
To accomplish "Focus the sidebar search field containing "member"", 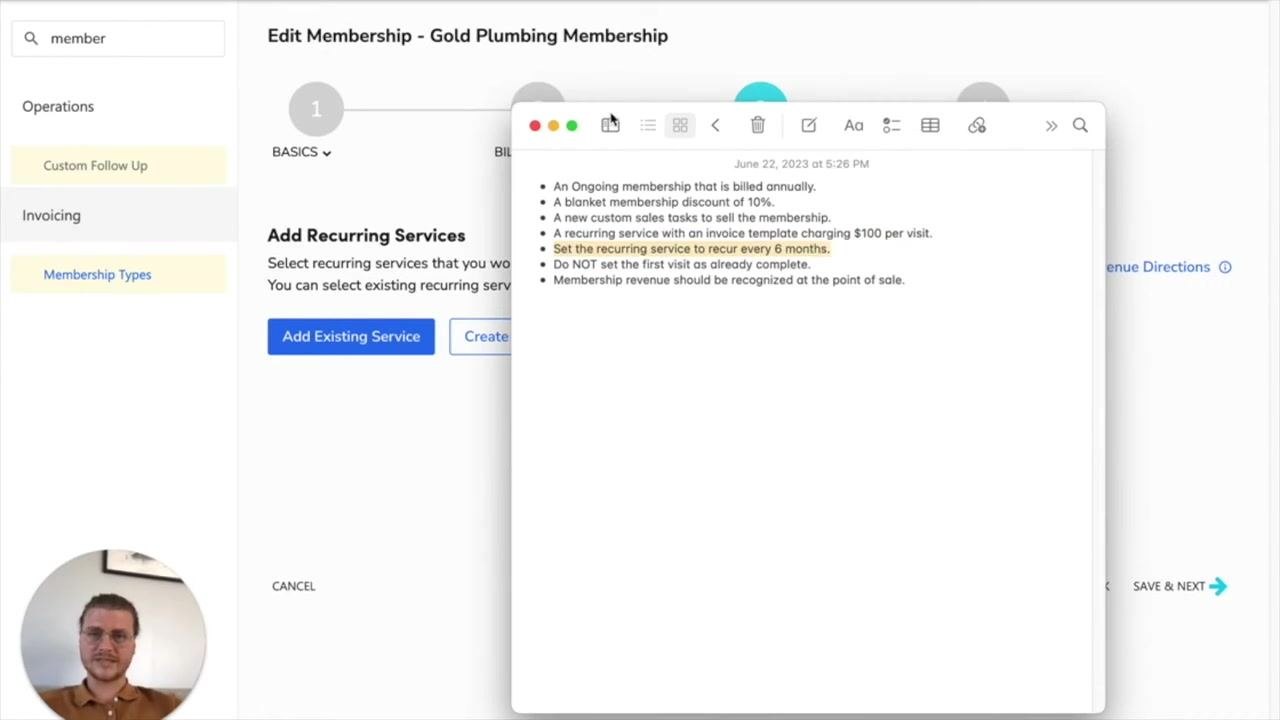I will 118,38.
